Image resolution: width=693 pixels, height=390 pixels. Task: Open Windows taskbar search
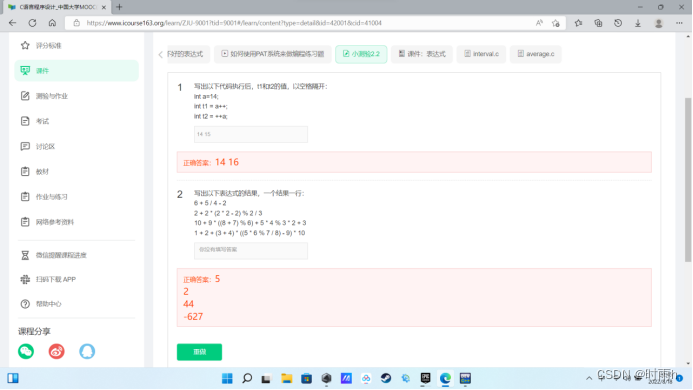247,379
